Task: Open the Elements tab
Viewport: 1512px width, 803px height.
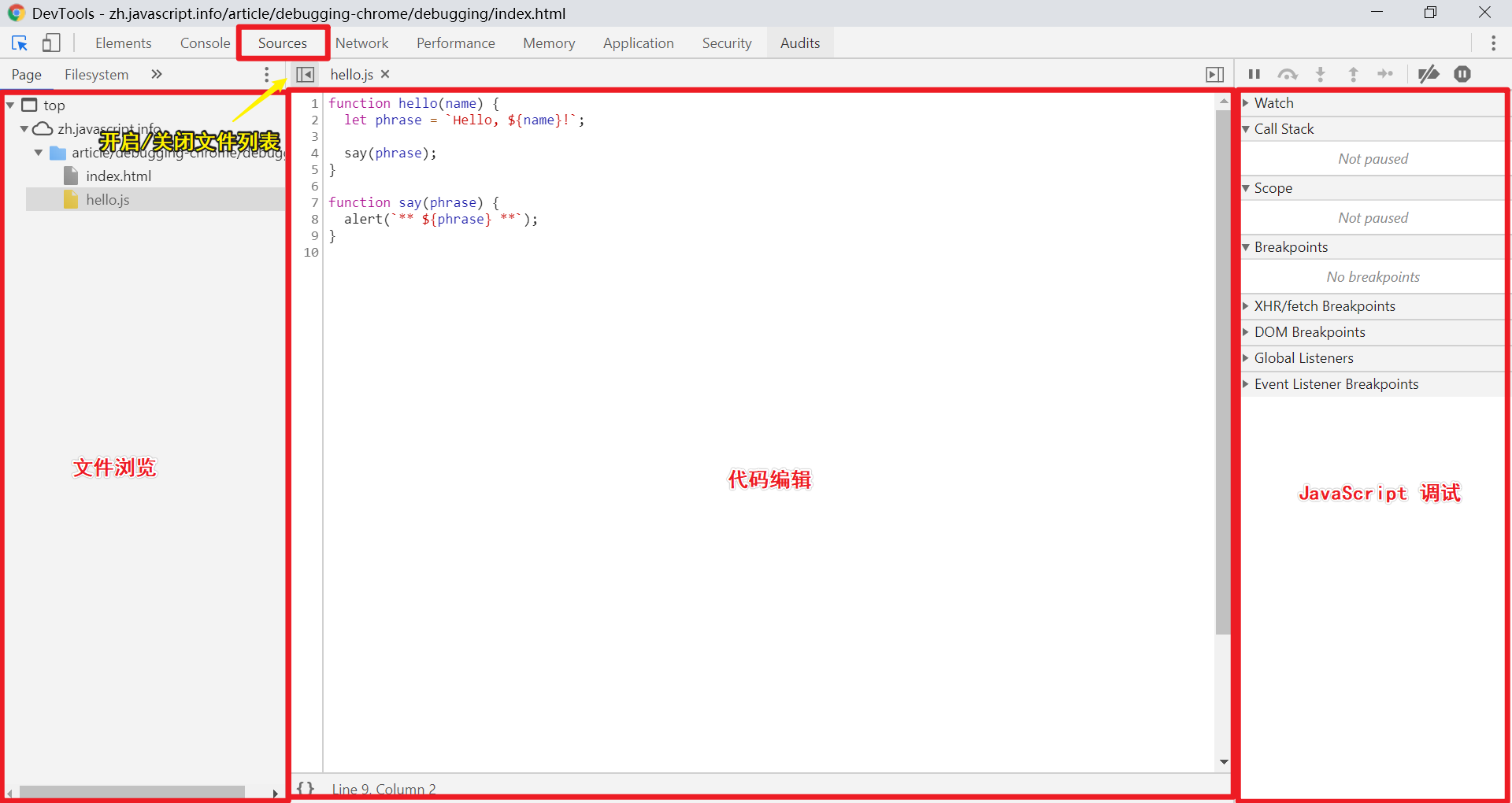Action: 124,43
